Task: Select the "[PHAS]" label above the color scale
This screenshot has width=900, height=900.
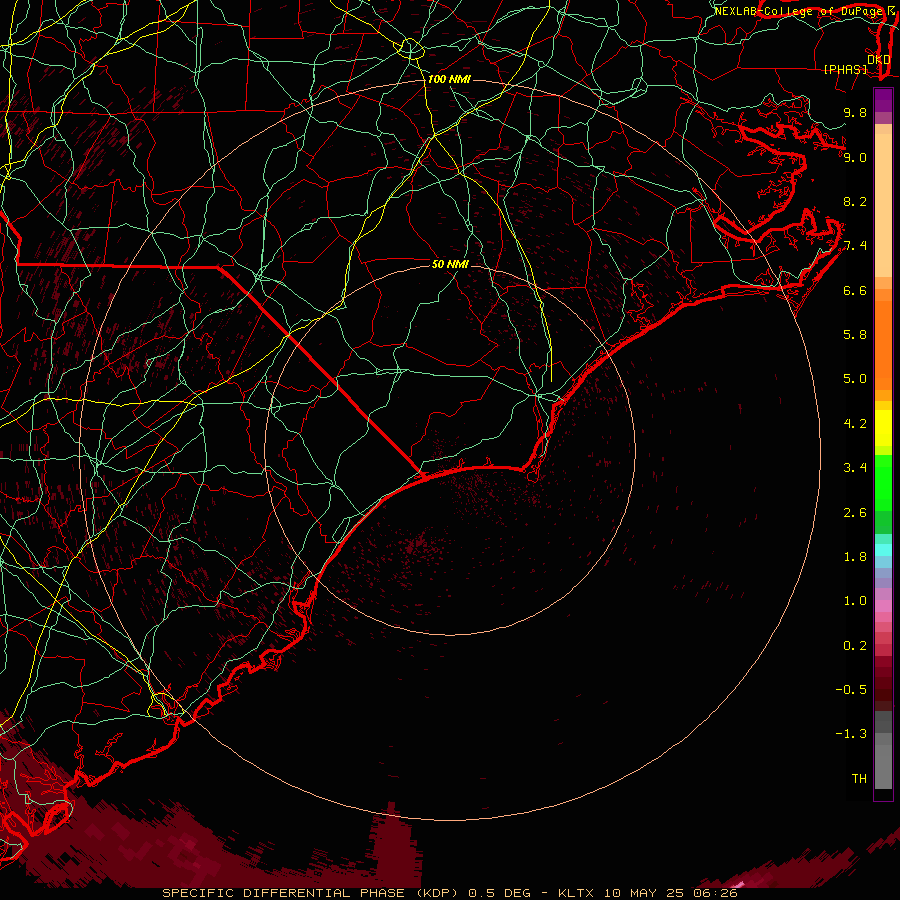Action: (x=845, y=69)
